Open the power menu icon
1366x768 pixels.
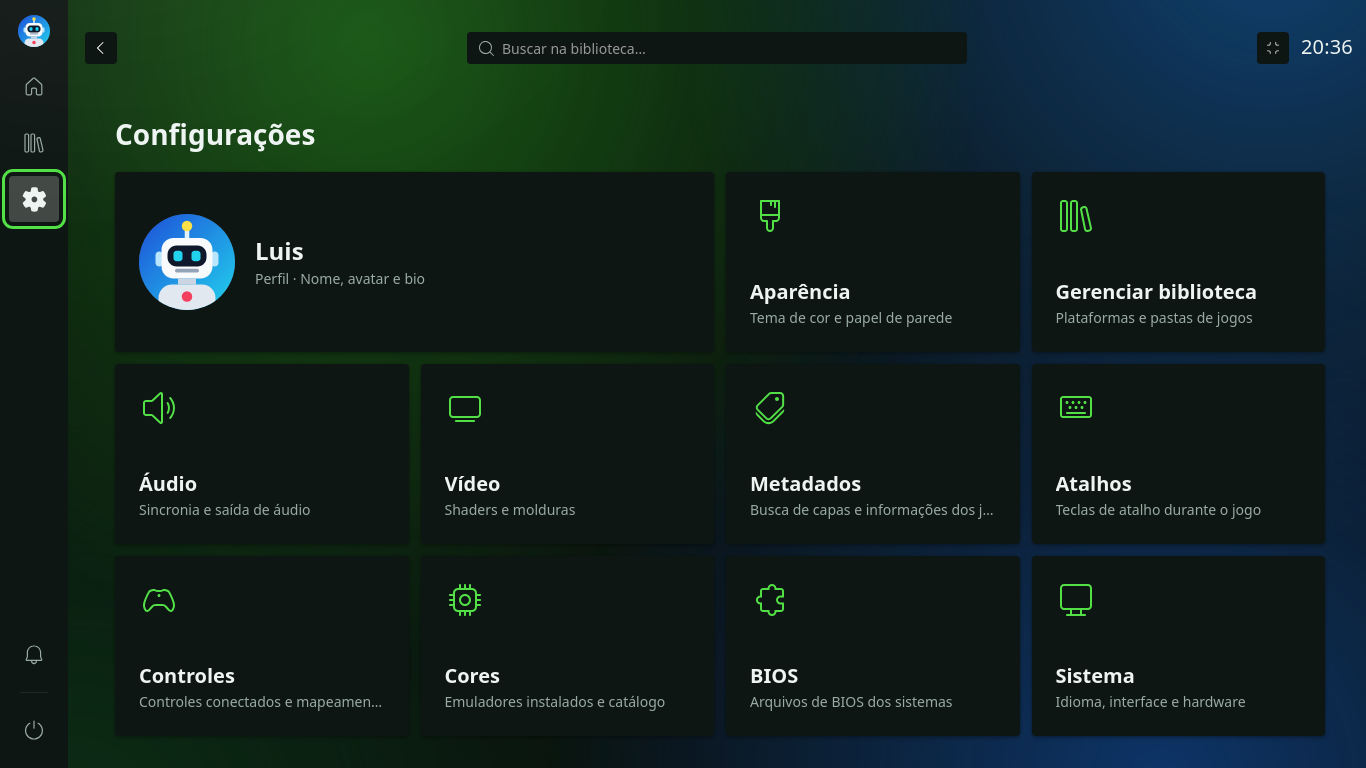coord(34,730)
